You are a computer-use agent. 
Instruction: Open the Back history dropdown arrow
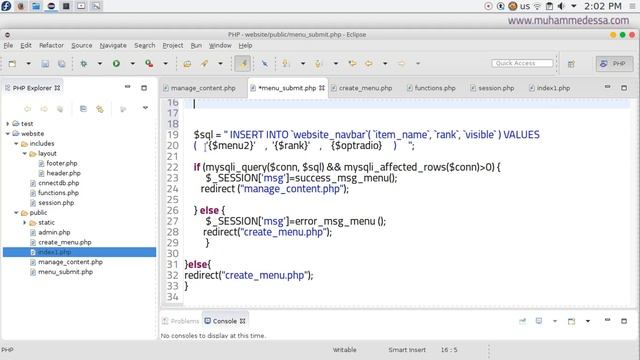click(x=385, y=64)
